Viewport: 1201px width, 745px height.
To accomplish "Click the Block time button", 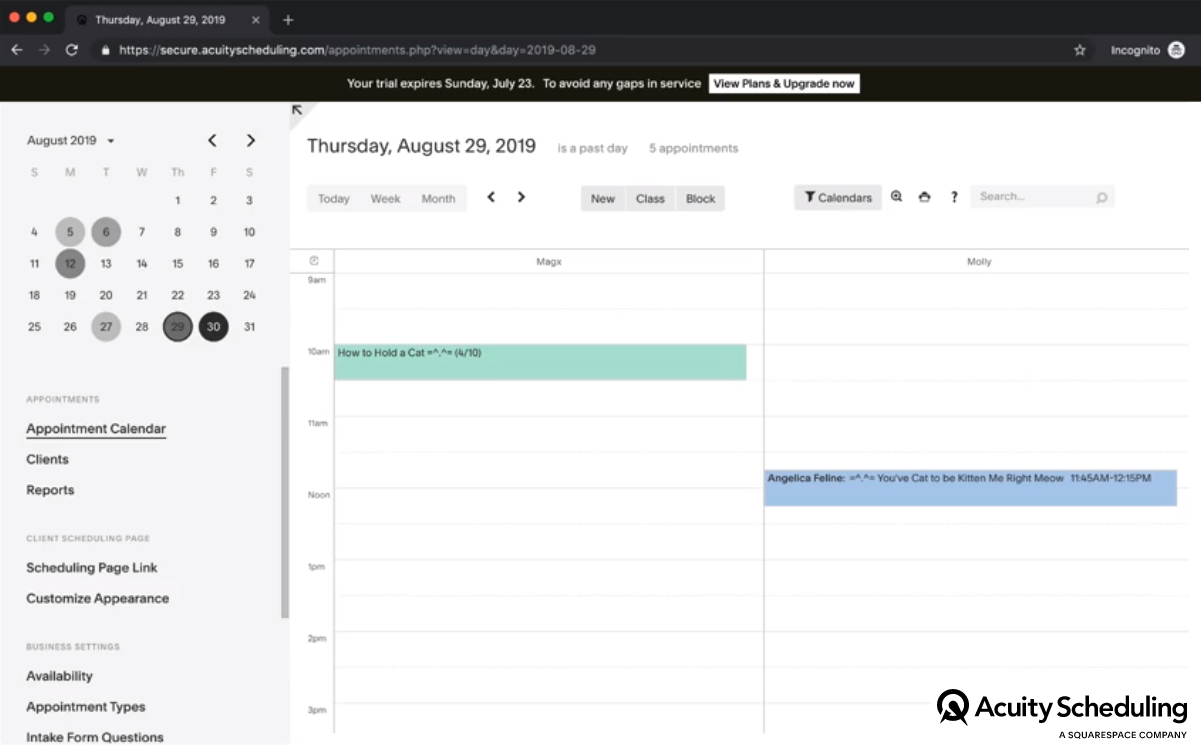I will point(701,199).
